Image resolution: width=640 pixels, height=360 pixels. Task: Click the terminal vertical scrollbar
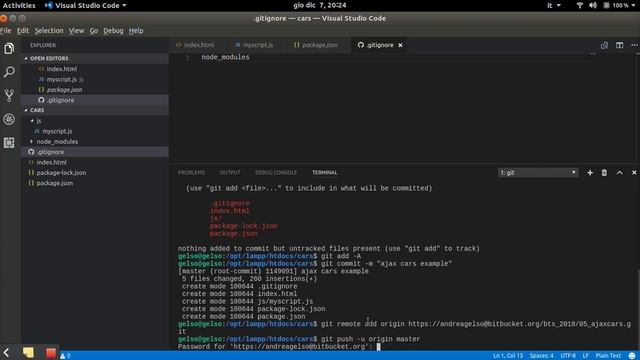(x=638, y=308)
